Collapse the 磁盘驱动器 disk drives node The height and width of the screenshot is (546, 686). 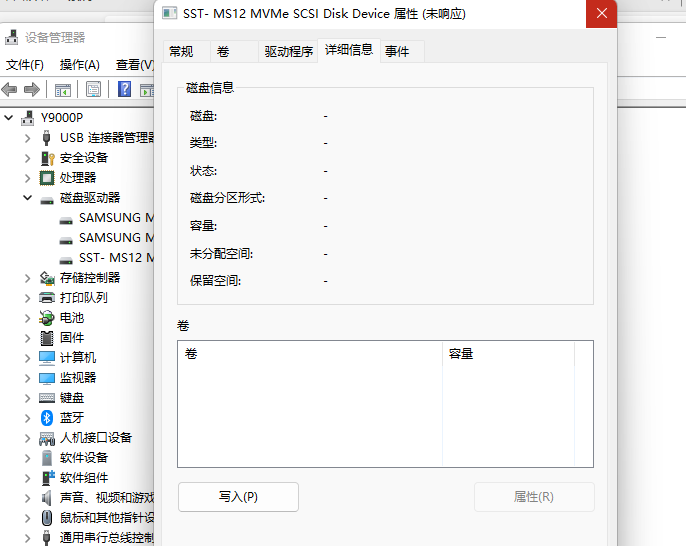pos(28,197)
